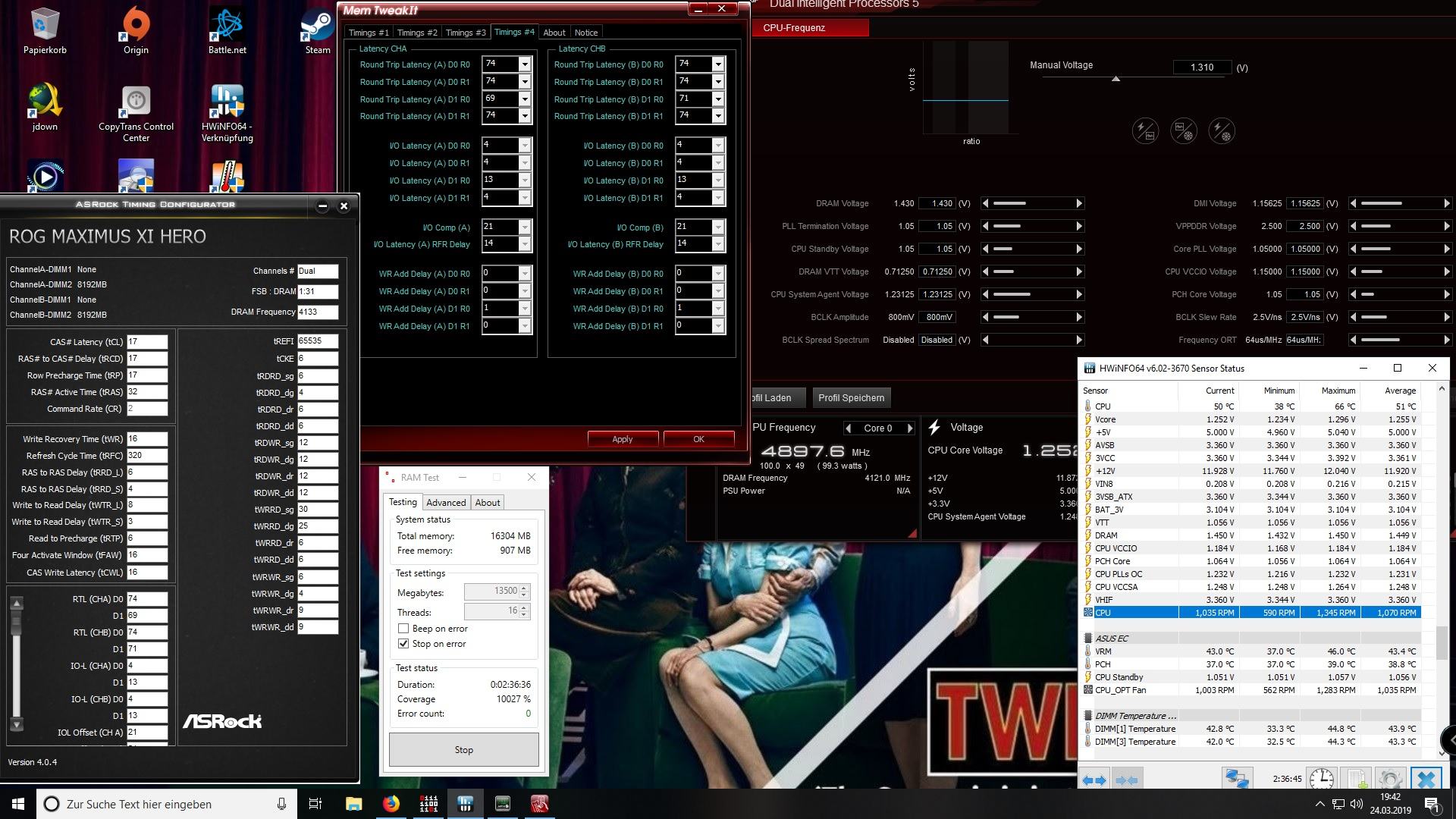Open IO Comp (A) dropdown

(524, 227)
